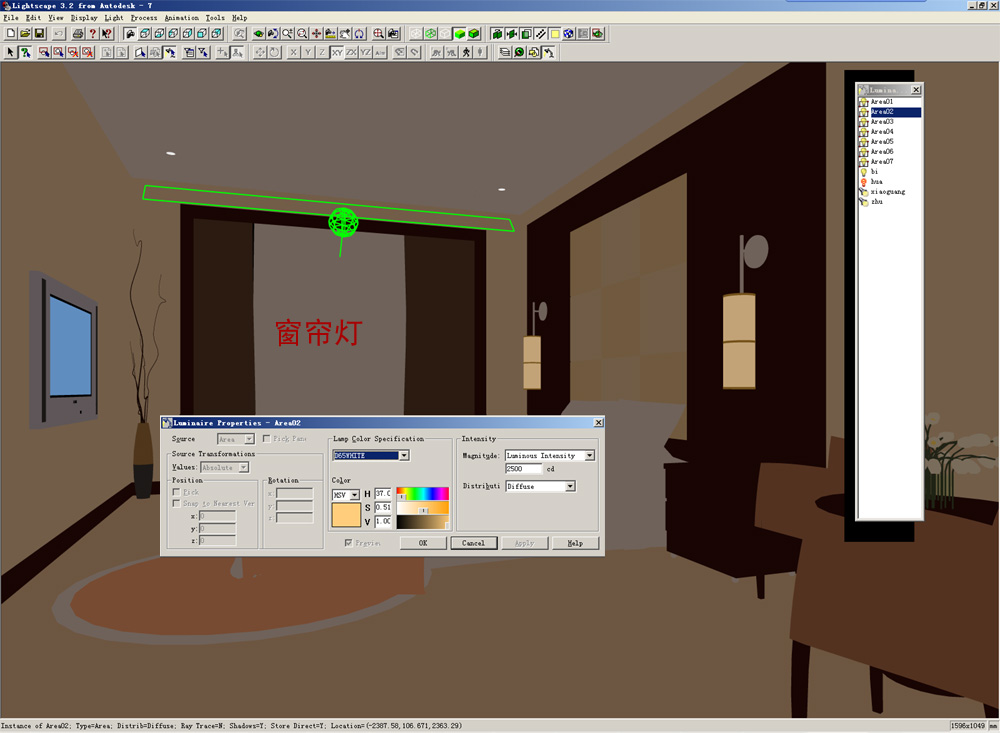Click the Print toolbar icon
Screen dimensions: 1000x733
(77, 33)
